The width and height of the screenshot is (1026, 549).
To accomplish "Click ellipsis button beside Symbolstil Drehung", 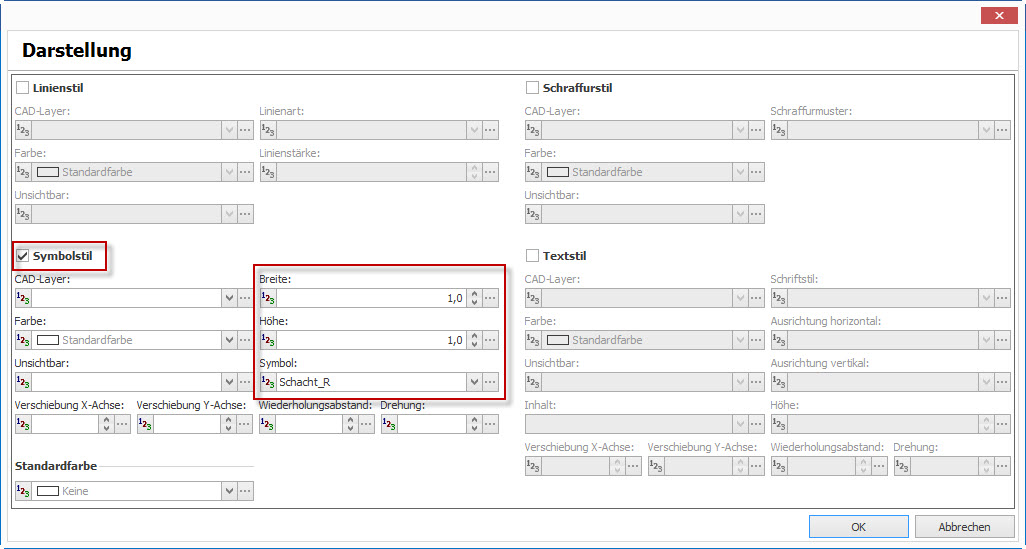I will 490,424.
